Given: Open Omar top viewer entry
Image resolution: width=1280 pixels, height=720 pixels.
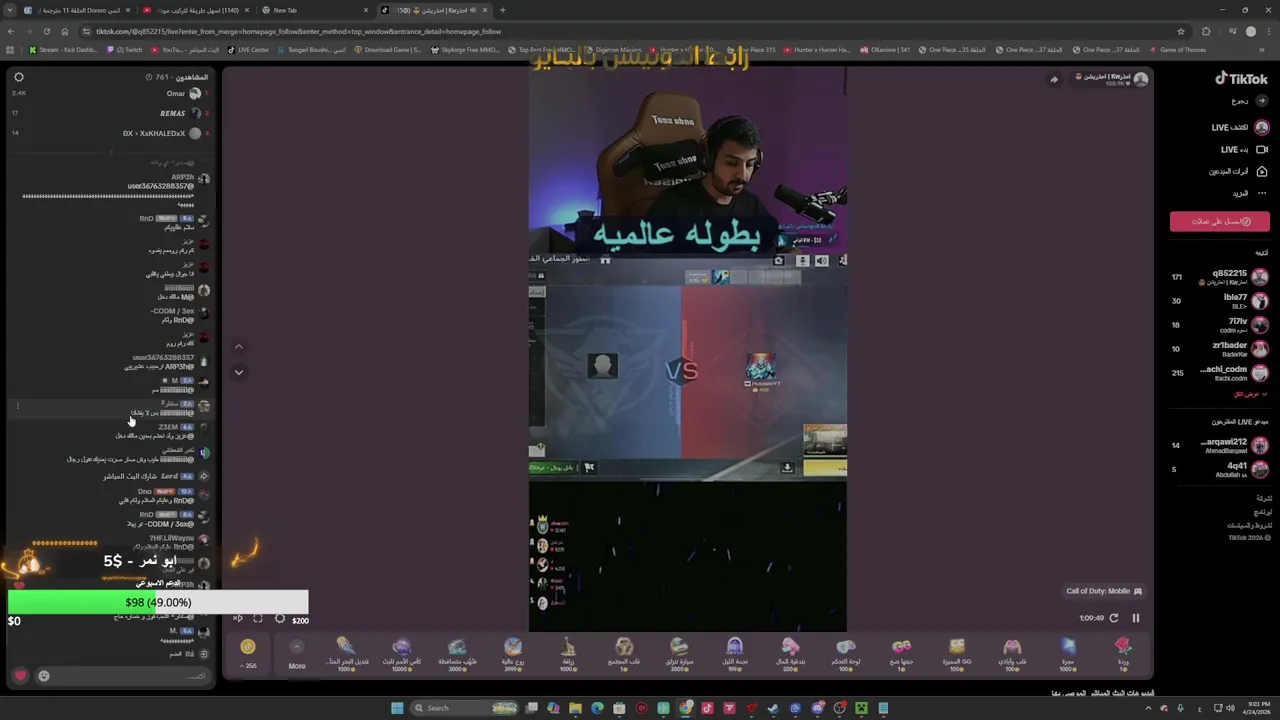Looking at the screenshot, I should click(108, 93).
